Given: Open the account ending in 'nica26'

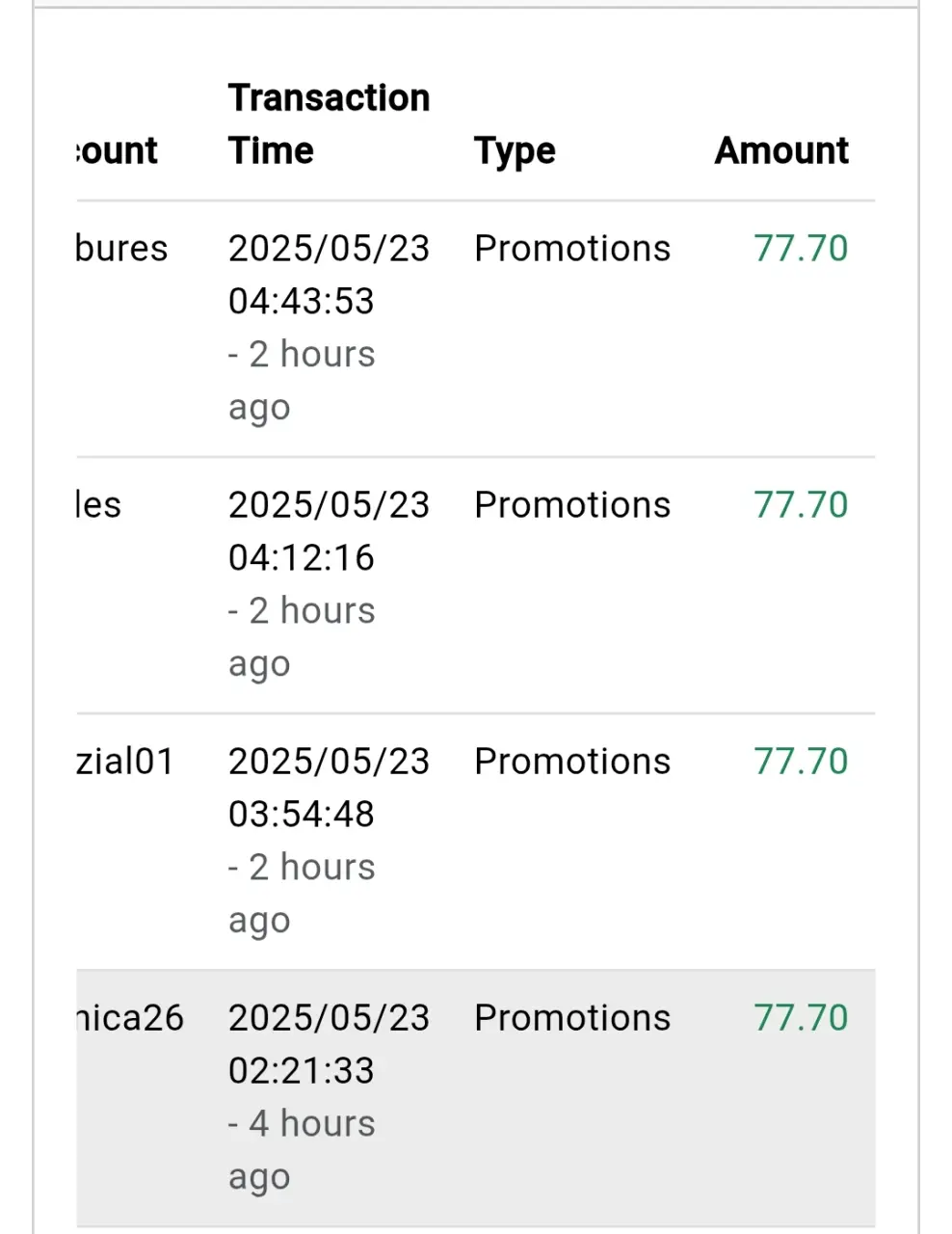Looking at the screenshot, I should point(130,1018).
